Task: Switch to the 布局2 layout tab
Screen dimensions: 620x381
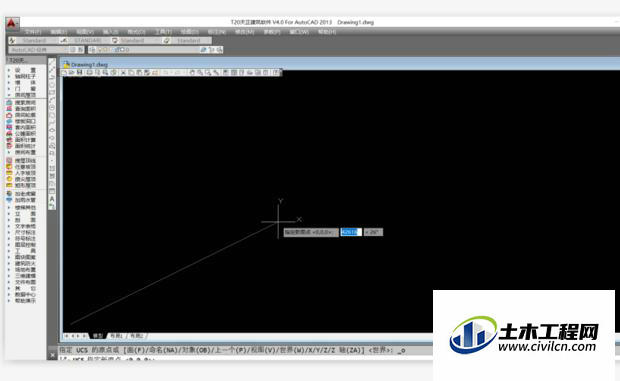Action: click(137, 336)
